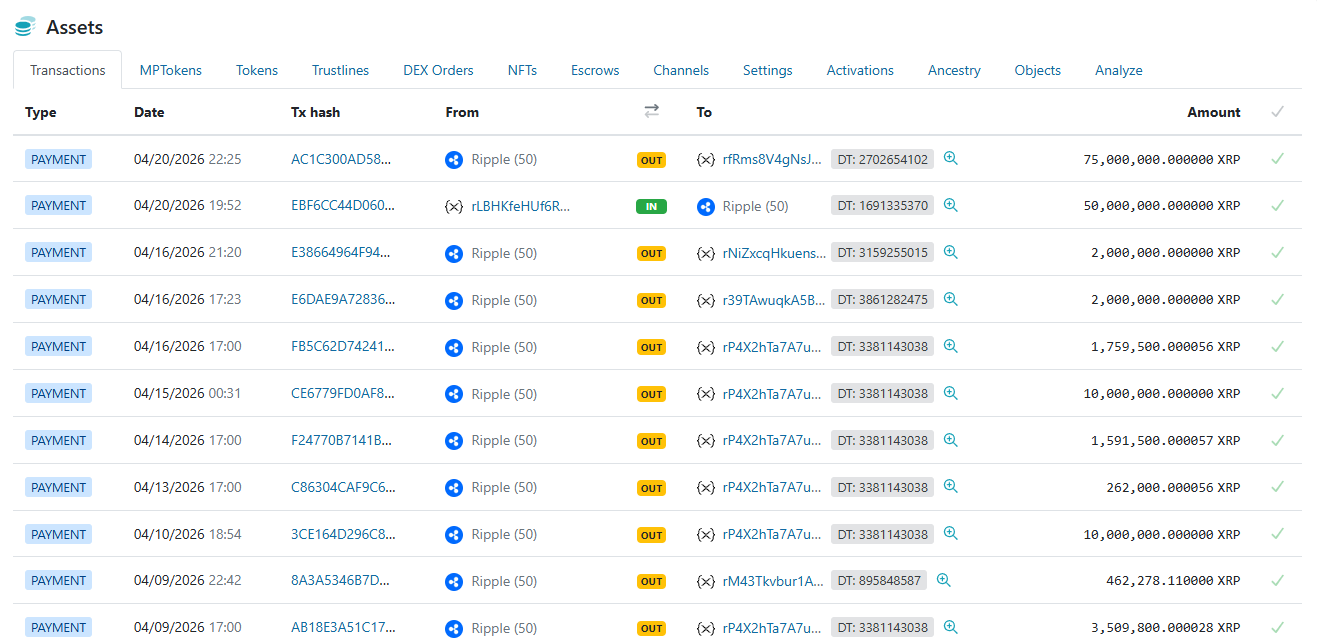Switch to the Trustlines tab
The height and width of the screenshot is (641, 1317).
tap(340, 70)
